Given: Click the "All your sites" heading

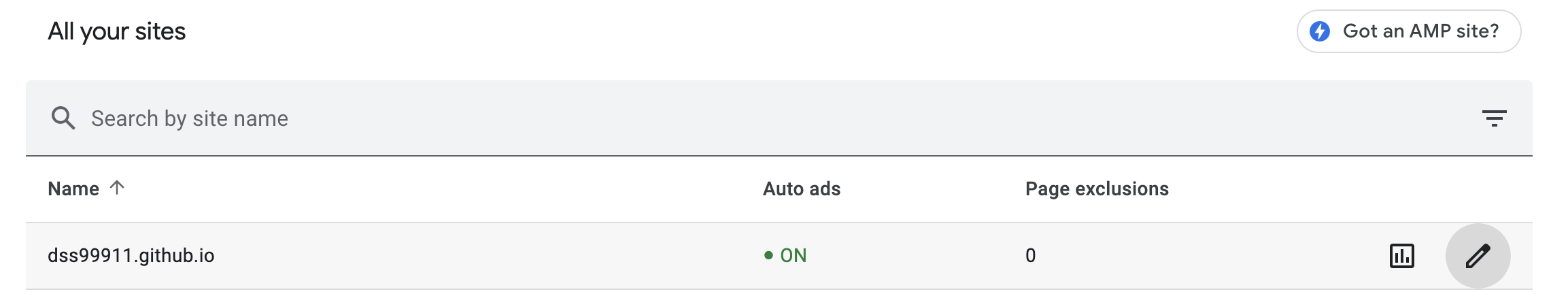Looking at the screenshot, I should pyautogui.click(x=117, y=31).
